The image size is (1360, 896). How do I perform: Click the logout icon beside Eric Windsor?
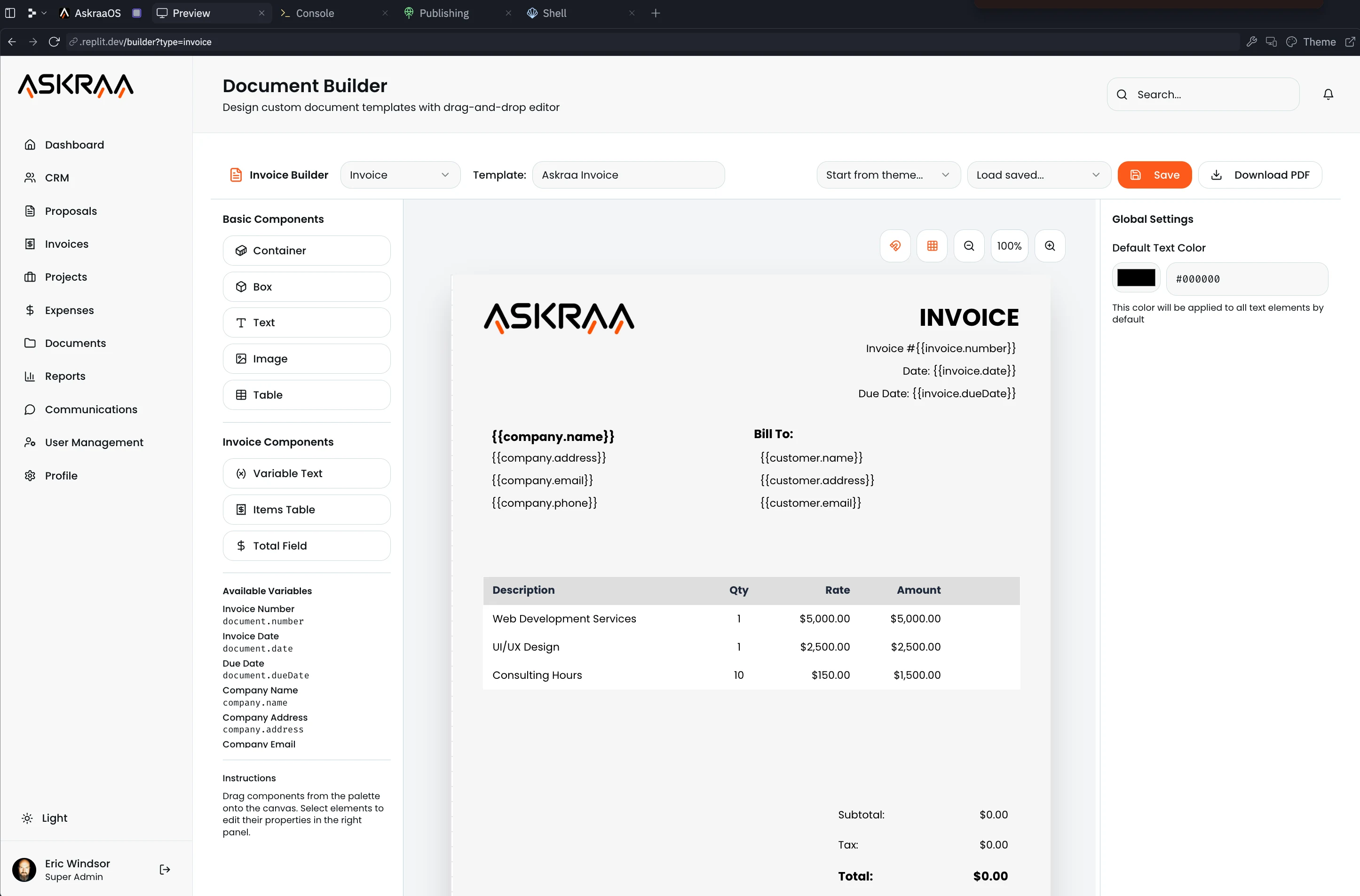tap(165, 869)
